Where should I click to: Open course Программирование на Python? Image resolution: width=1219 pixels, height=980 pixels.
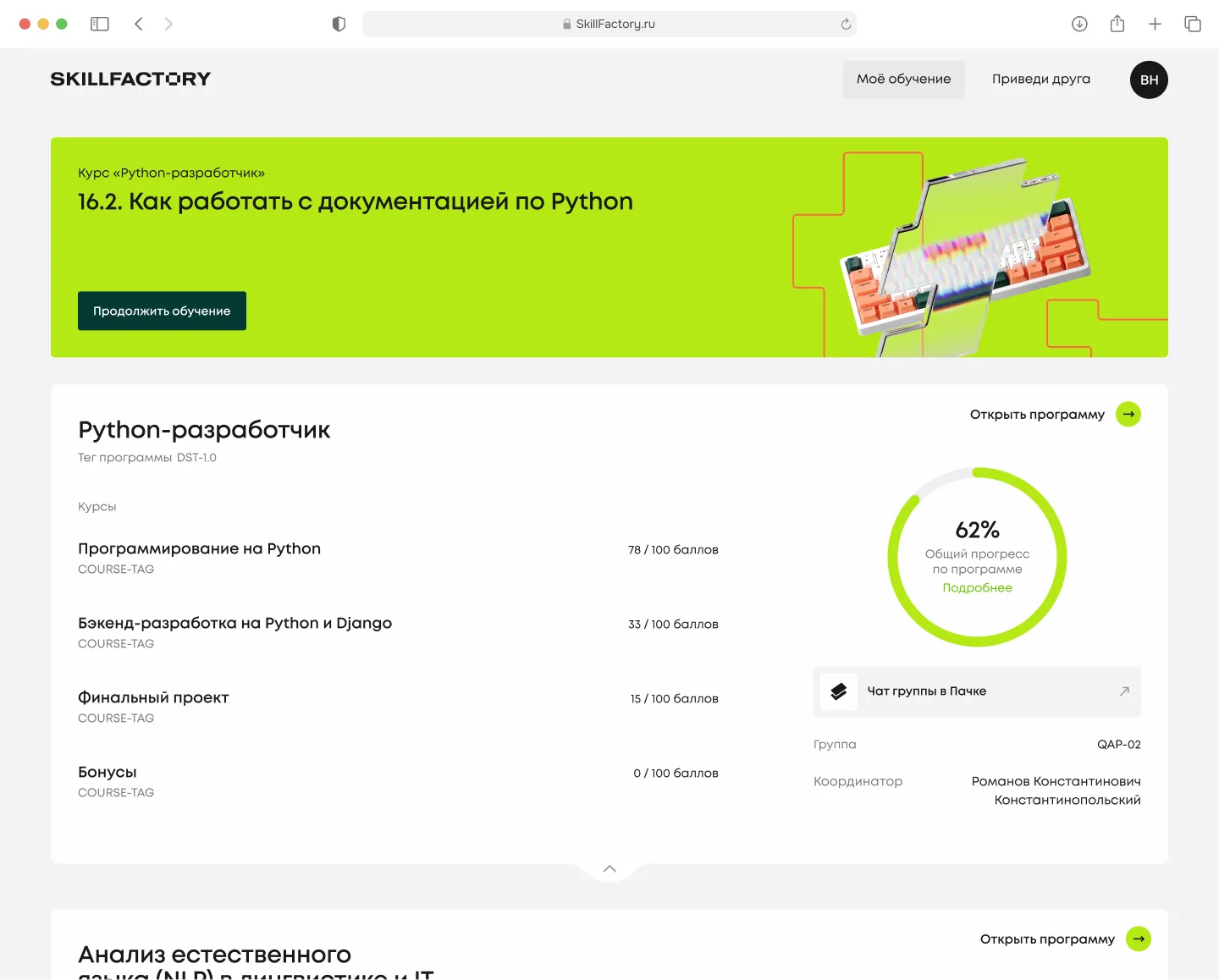199,548
